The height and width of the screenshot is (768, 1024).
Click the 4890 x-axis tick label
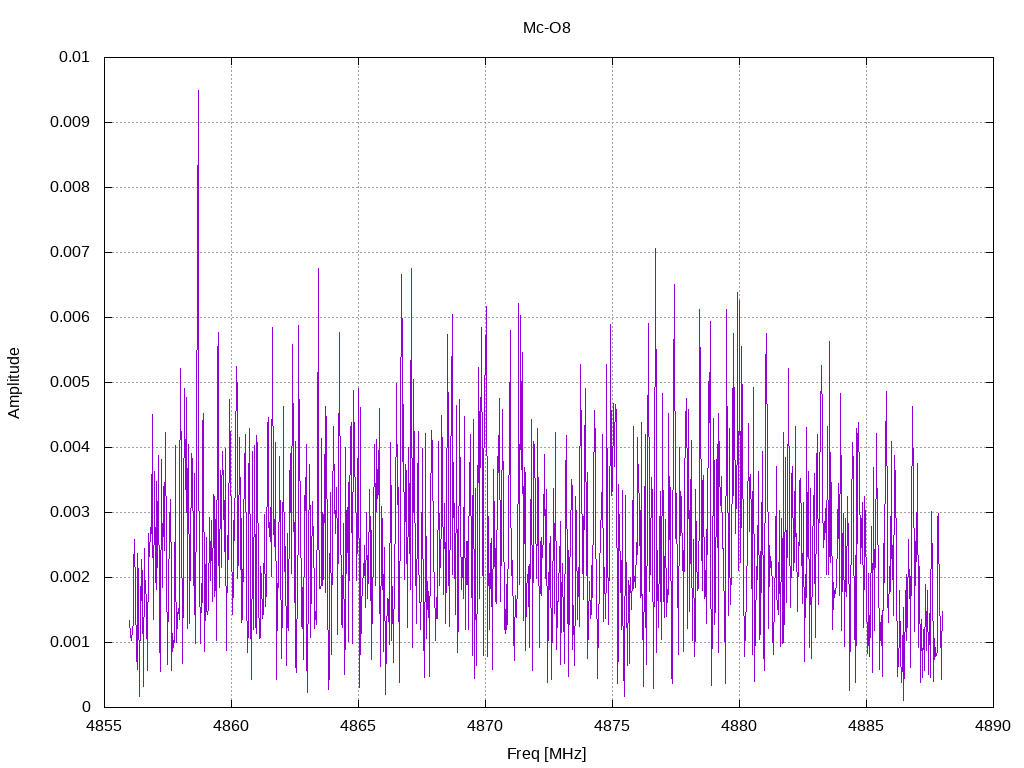point(993,726)
